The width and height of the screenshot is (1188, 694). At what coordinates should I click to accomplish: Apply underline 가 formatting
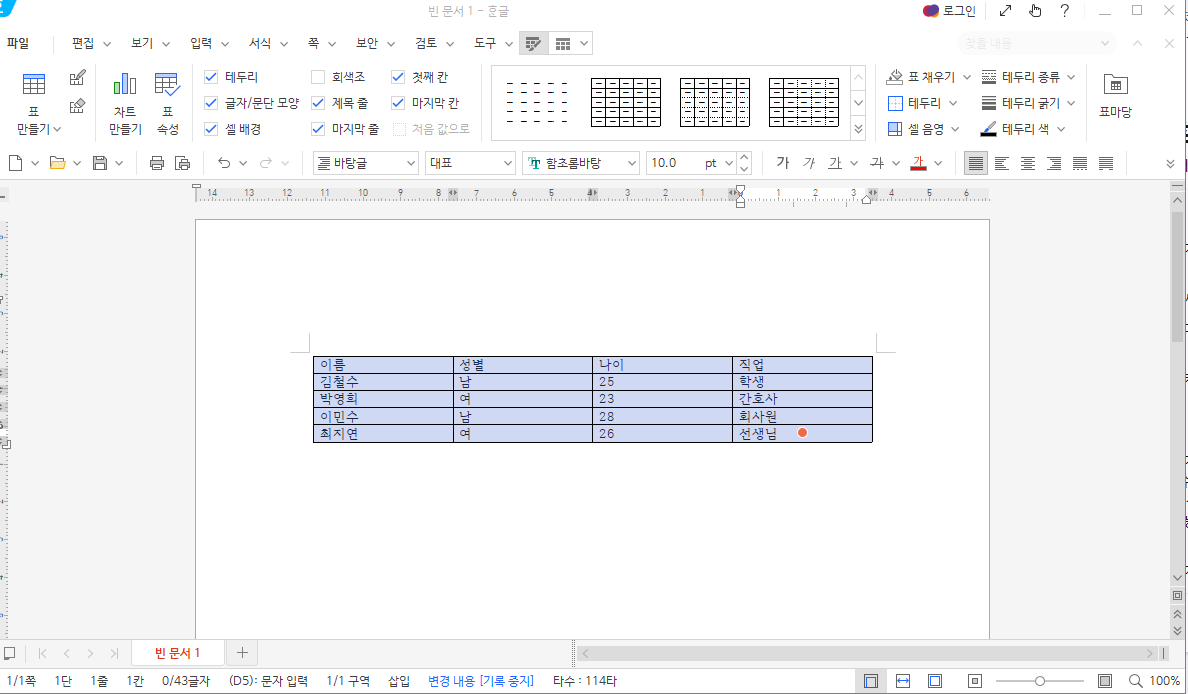pyautogui.click(x=835, y=163)
